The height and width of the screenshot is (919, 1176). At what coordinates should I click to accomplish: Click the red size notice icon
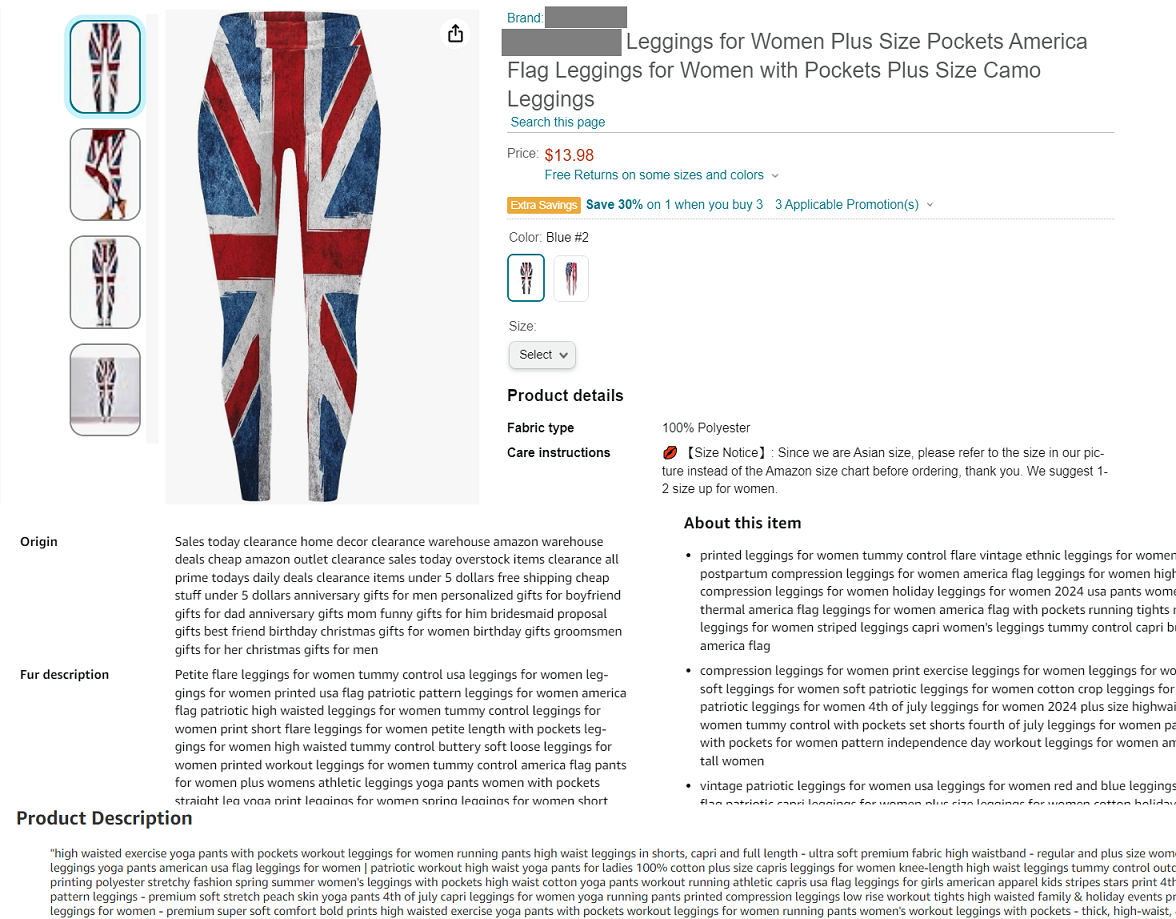pyautogui.click(x=670, y=452)
